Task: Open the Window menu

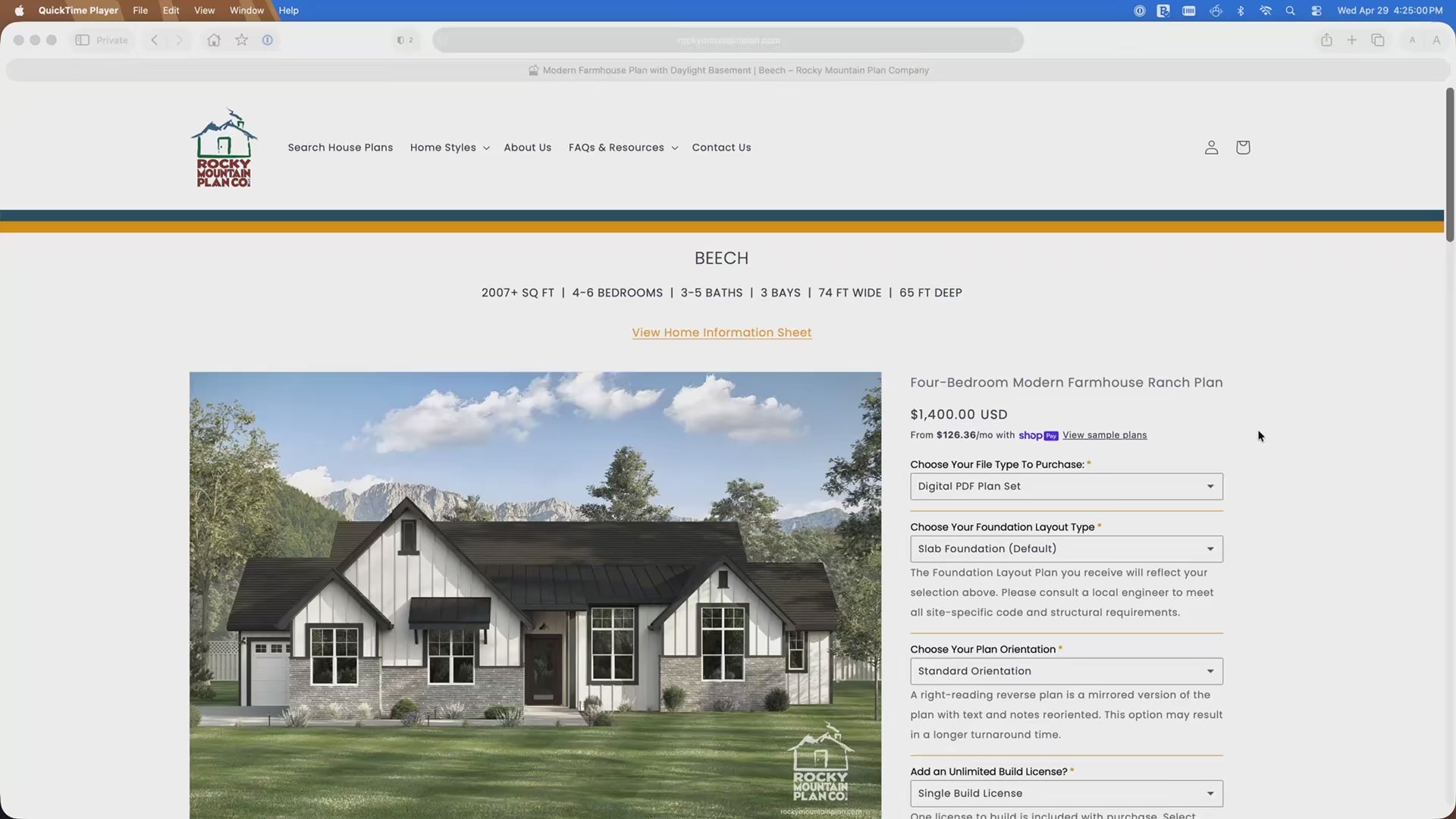Action: (246, 11)
